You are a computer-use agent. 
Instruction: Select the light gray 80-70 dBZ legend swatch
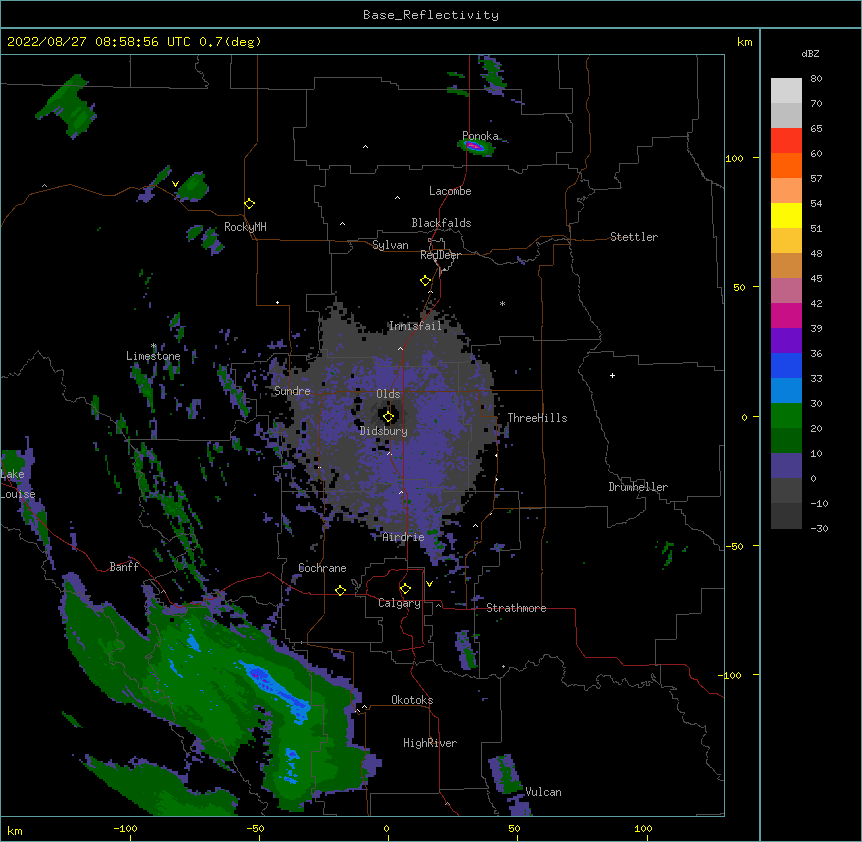[x=786, y=91]
